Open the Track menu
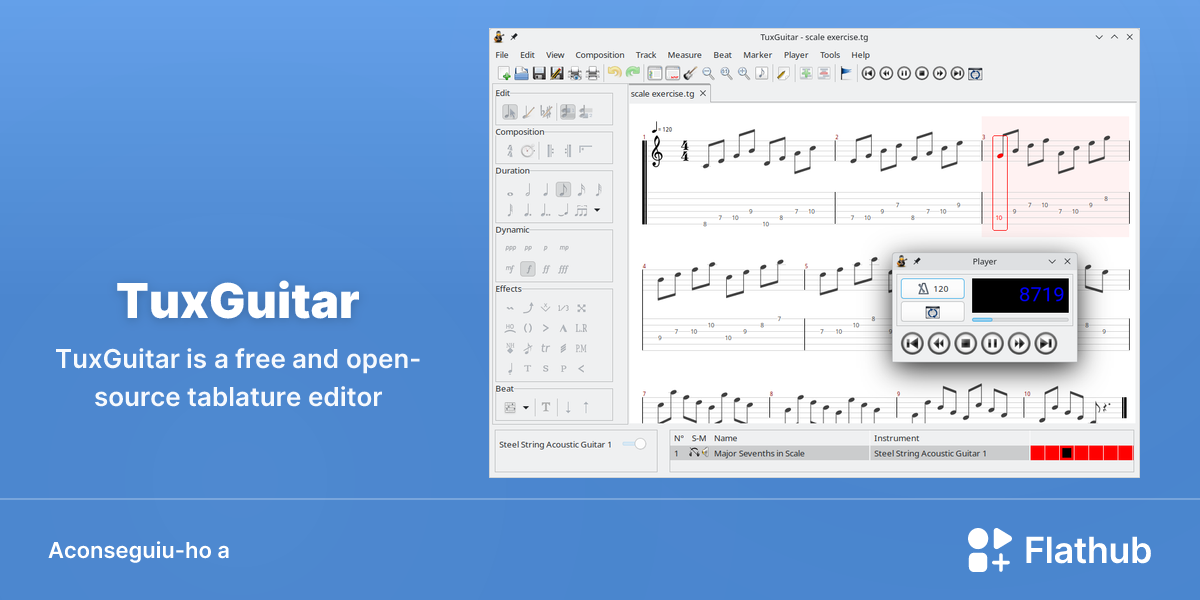 point(646,55)
